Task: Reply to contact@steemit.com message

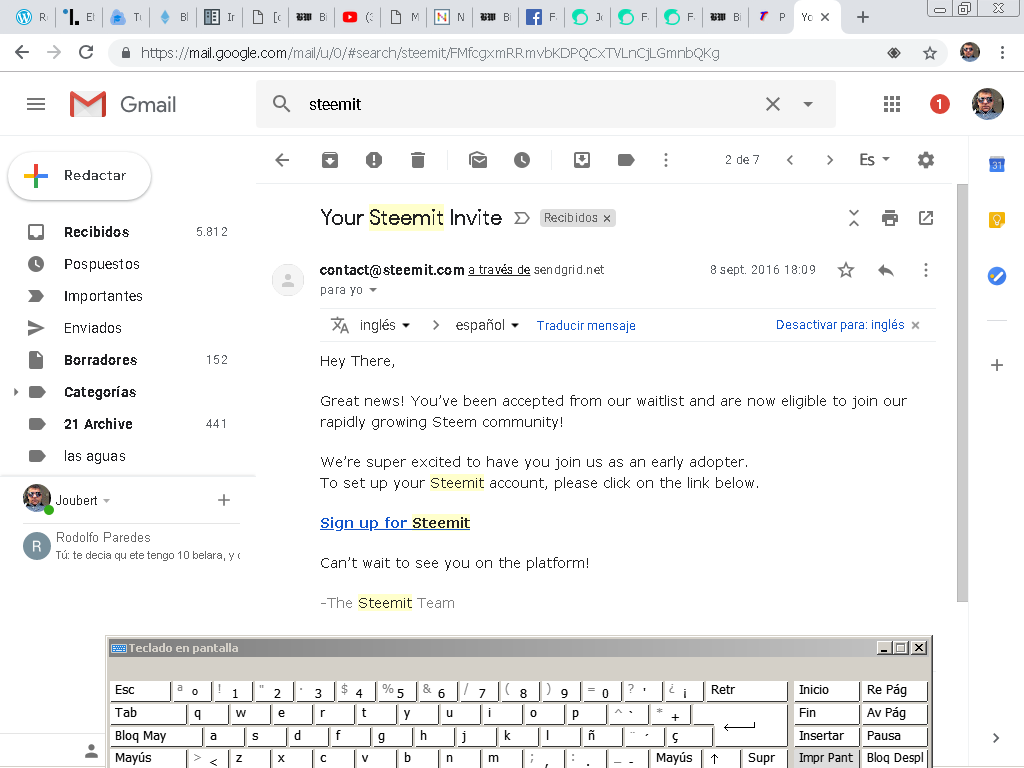Action: point(886,270)
